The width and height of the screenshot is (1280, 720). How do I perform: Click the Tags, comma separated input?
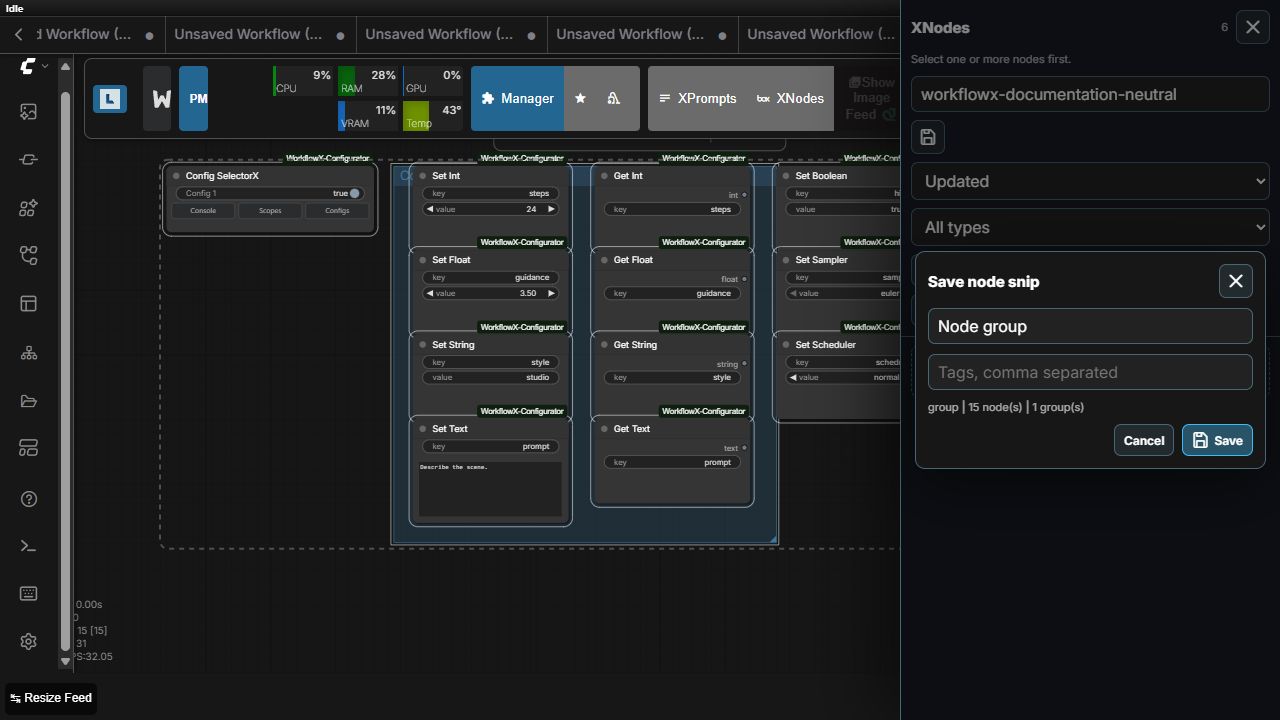coord(1090,372)
